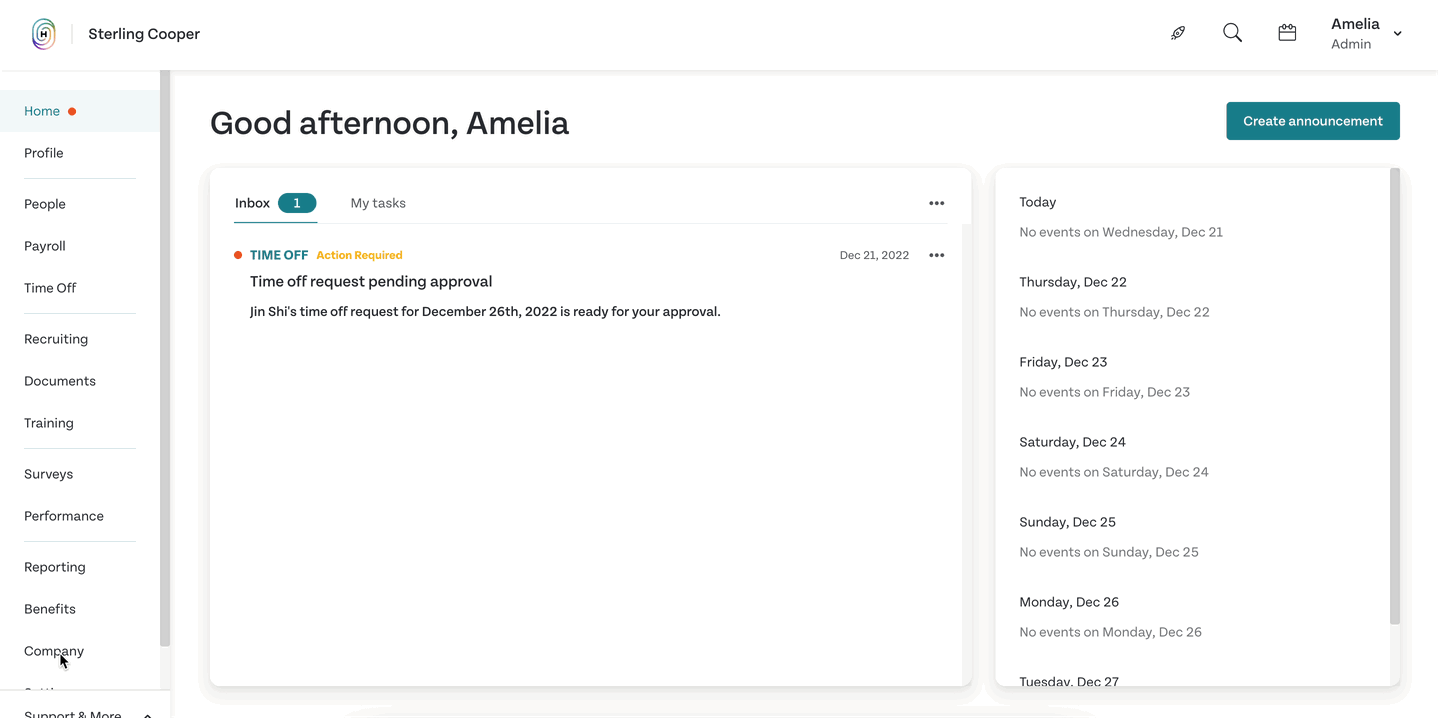Viewport: 1438px width, 718px height.
Task: Click the Inbox count badge showing 1
Action: tap(297, 203)
